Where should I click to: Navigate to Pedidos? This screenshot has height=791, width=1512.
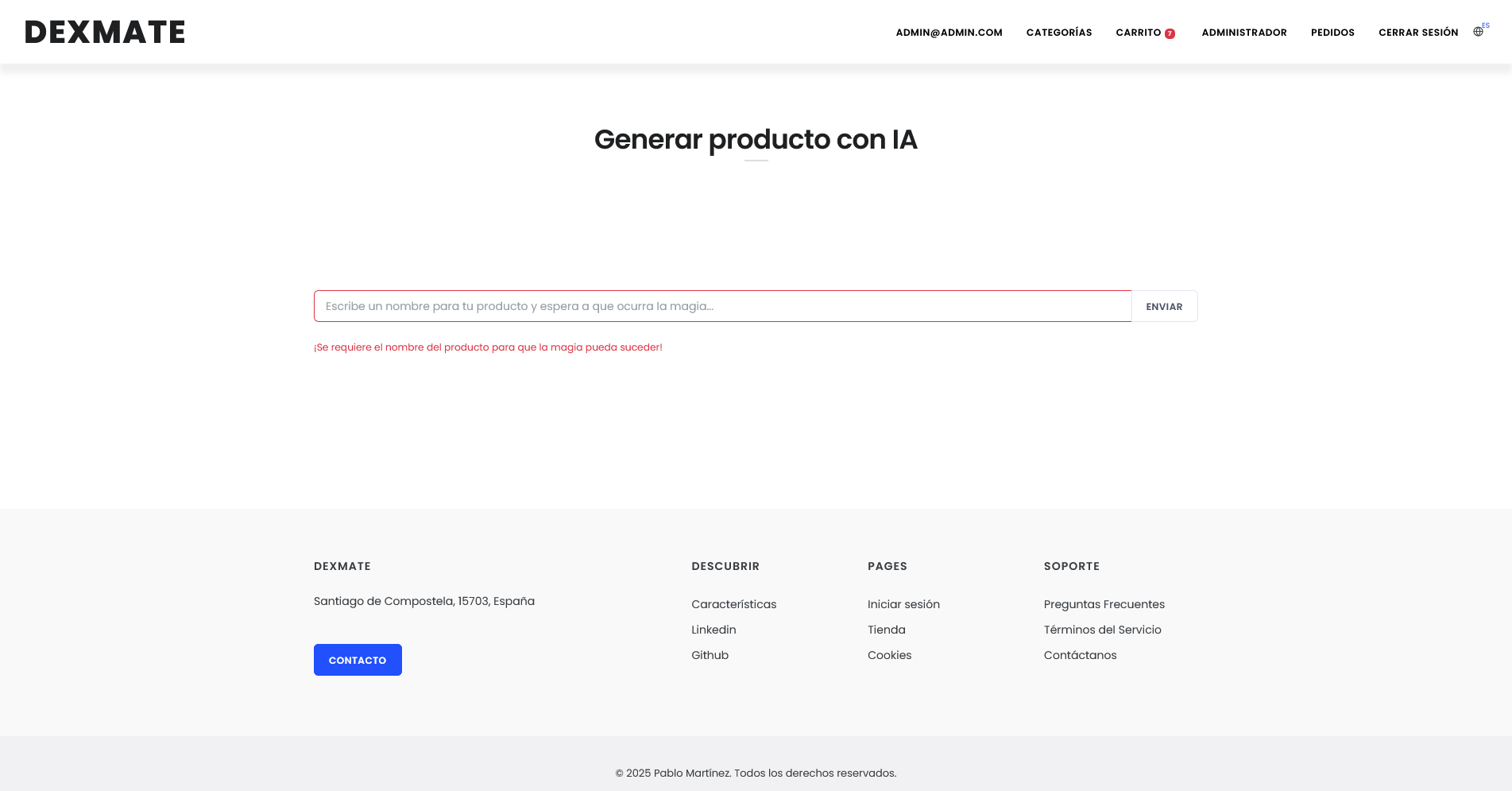1332,33
